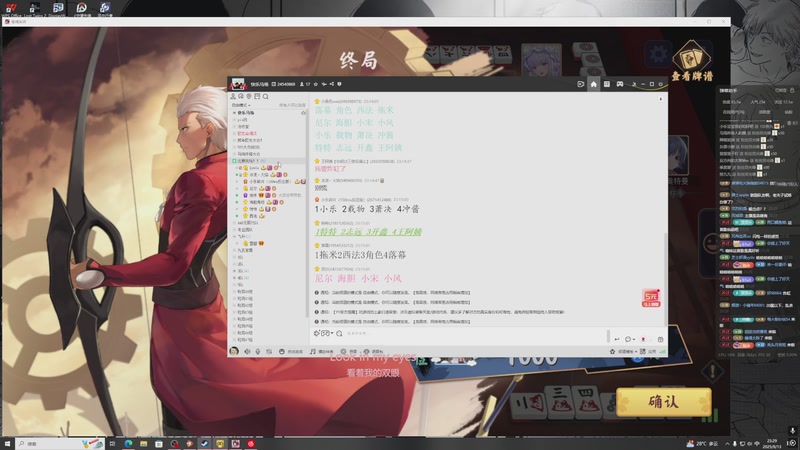Open the taskbar clock showing 23:29
The image size is (800, 450).
pos(772,443)
